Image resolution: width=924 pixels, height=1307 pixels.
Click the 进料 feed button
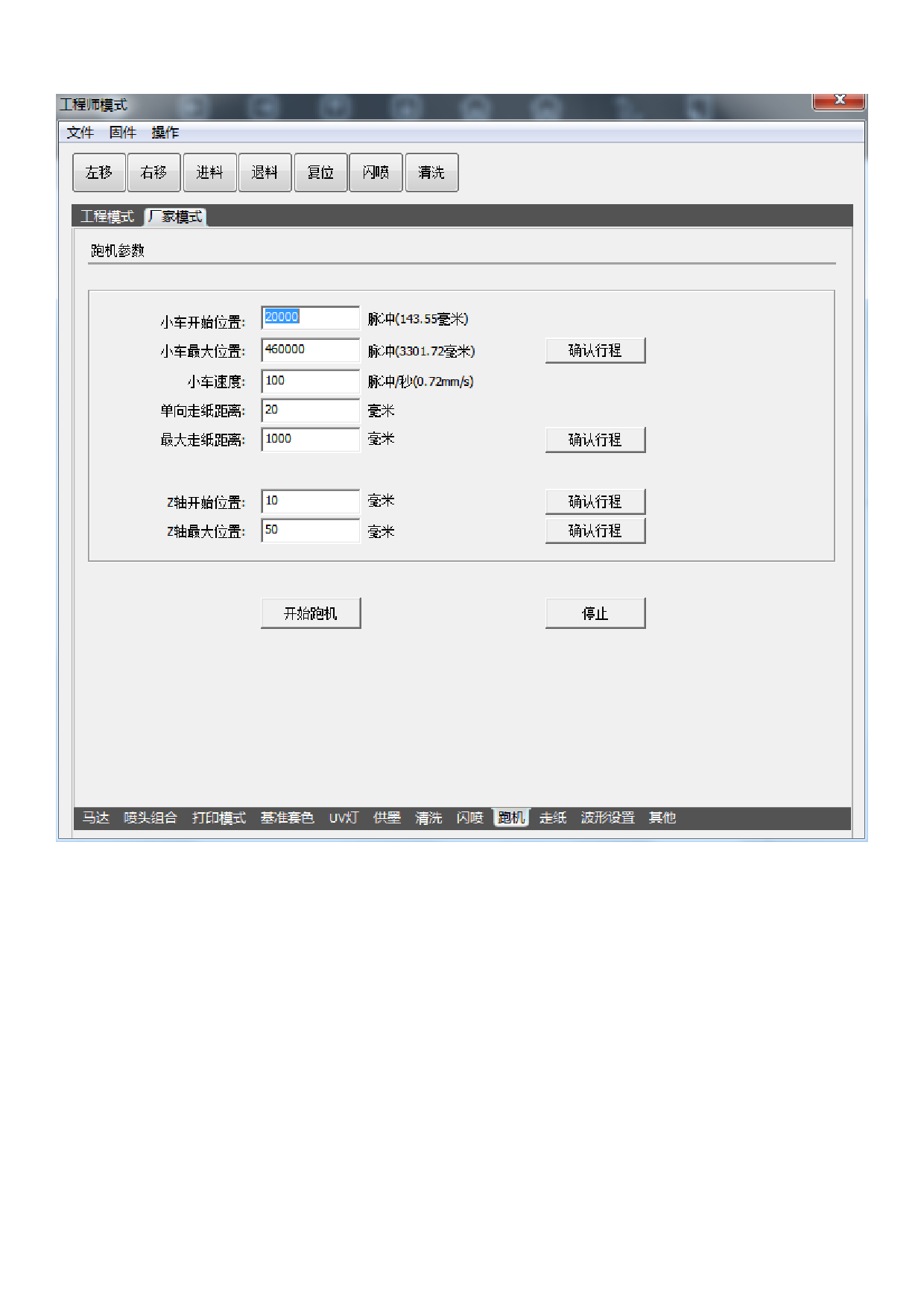point(210,173)
